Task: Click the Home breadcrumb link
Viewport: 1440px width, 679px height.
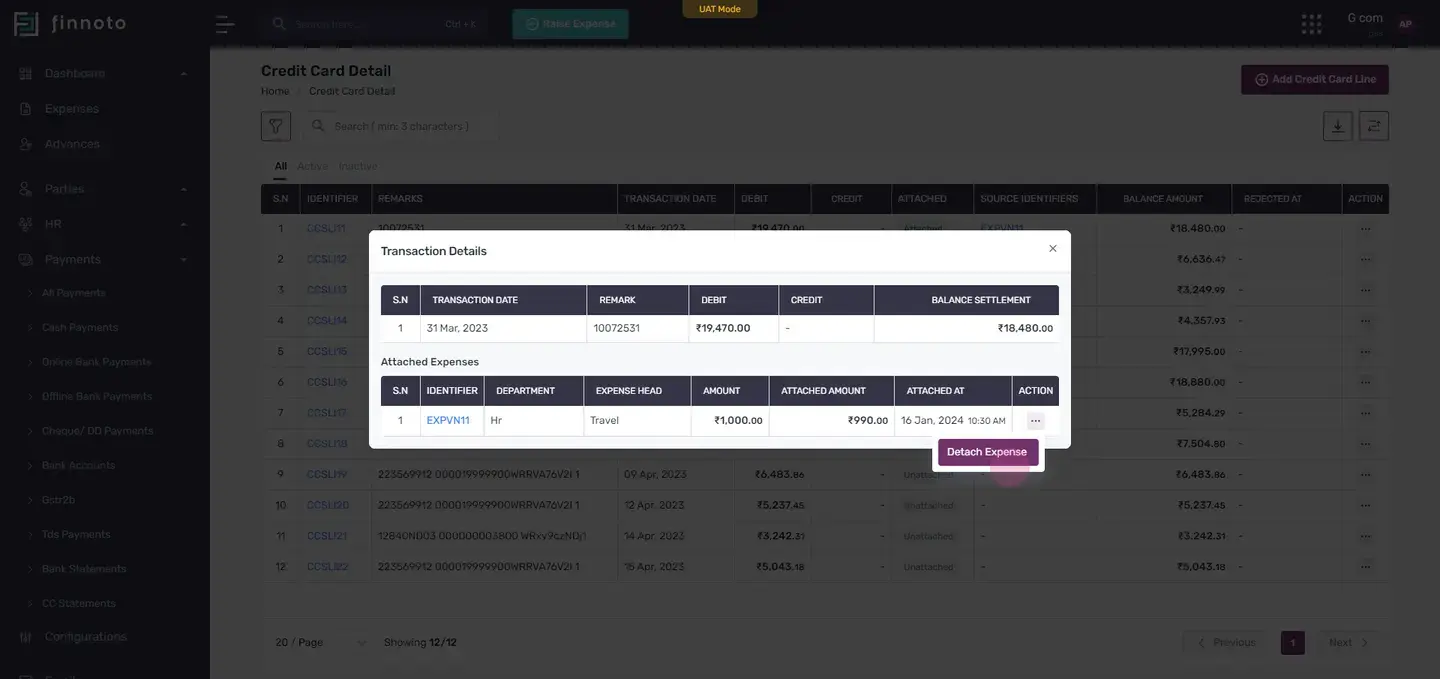Action: point(275,91)
